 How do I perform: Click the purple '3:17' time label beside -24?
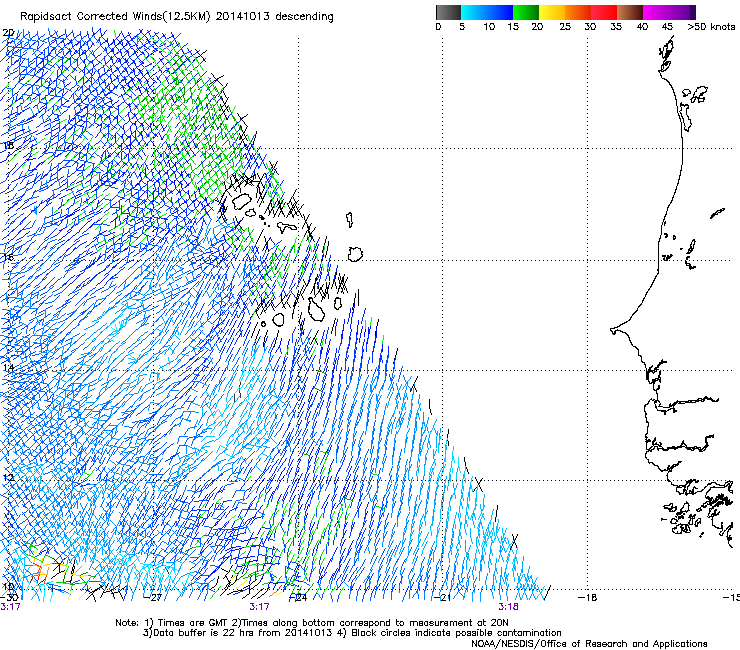click(259, 607)
